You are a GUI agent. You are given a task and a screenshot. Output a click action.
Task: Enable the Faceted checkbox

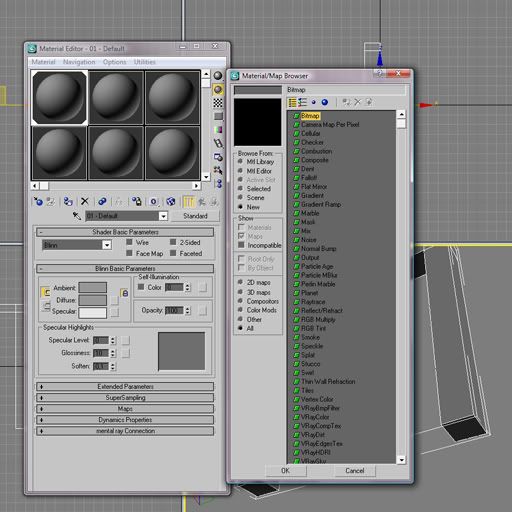pos(173,253)
